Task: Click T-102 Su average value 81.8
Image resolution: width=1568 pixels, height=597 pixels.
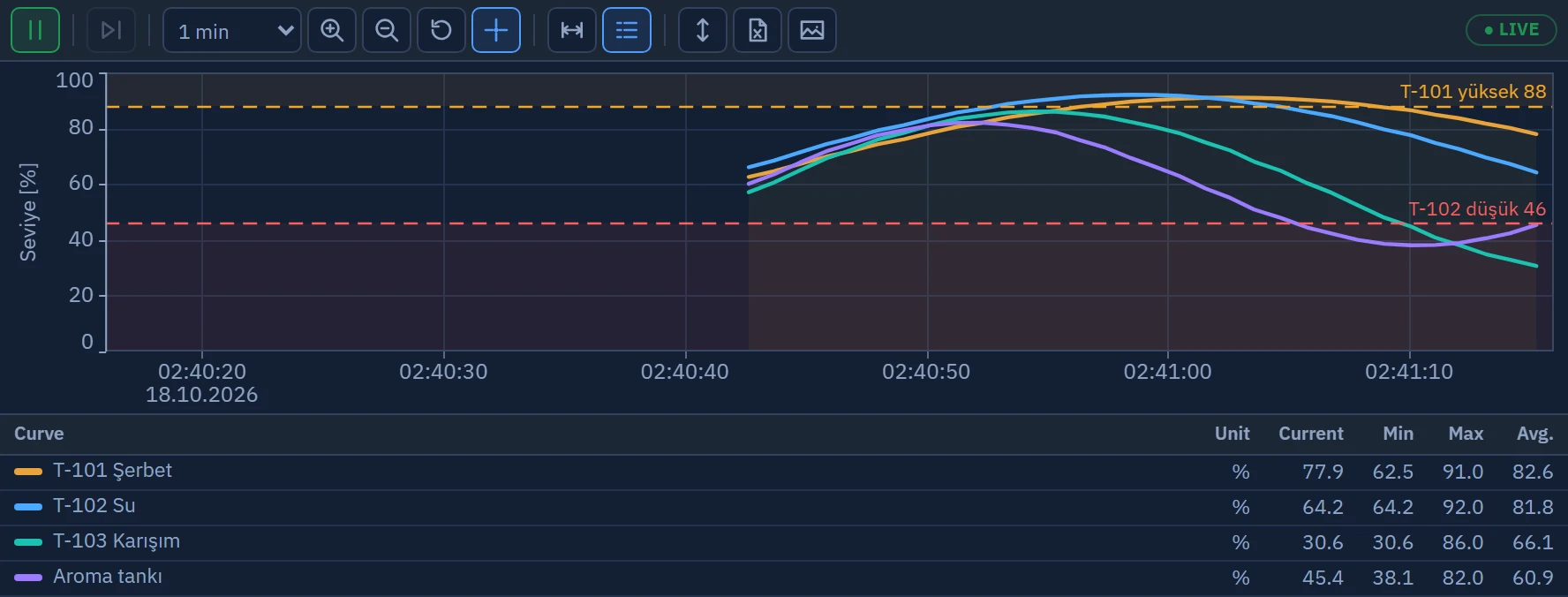Action: (x=1533, y=507)
